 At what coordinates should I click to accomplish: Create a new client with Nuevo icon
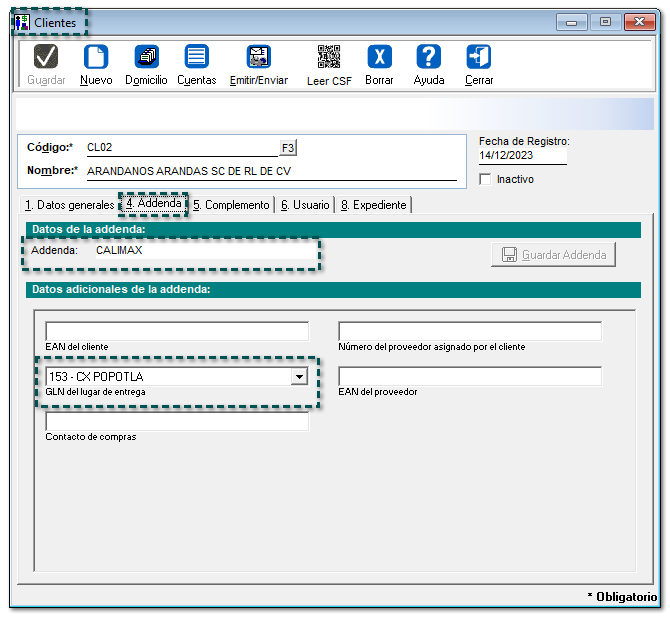tap(95, 59)
